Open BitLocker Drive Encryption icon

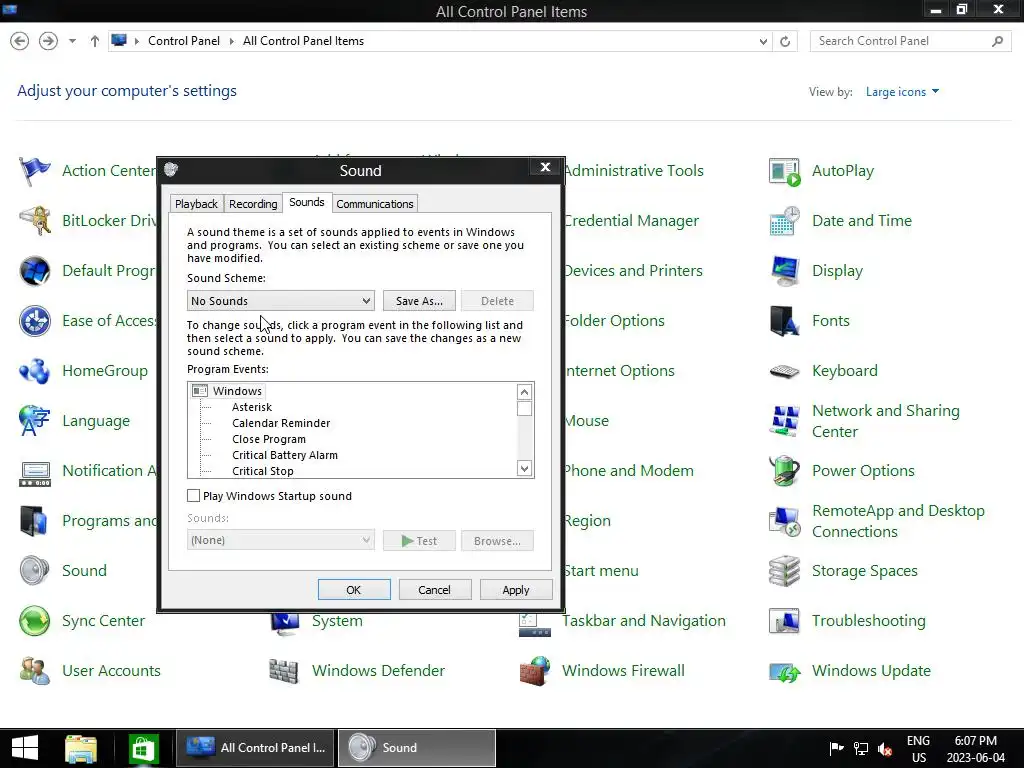[x=34, y=221]
